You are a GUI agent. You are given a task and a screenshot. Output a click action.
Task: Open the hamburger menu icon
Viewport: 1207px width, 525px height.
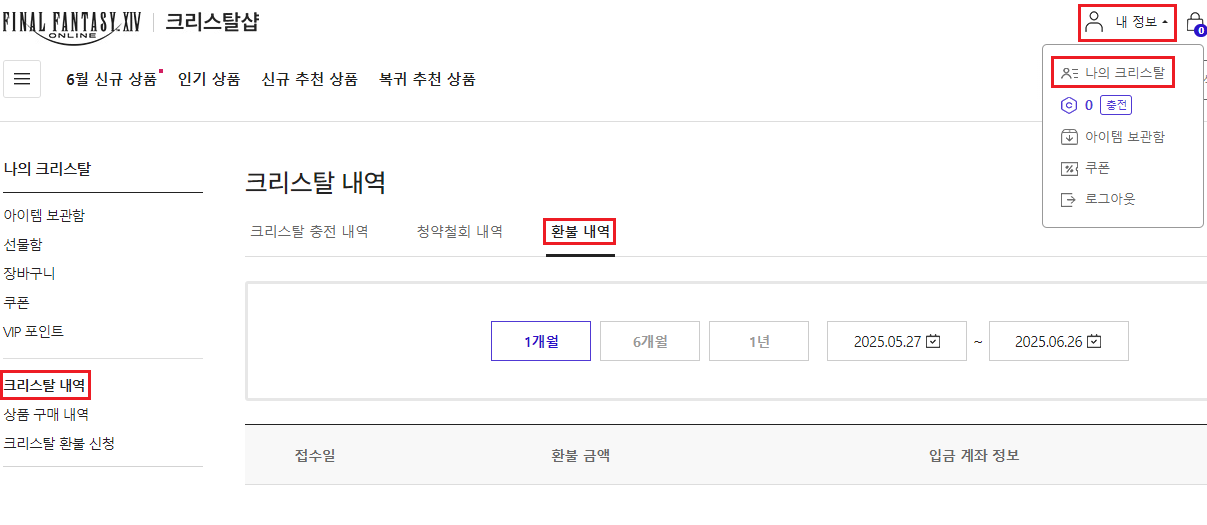click(x=22, y=79)
